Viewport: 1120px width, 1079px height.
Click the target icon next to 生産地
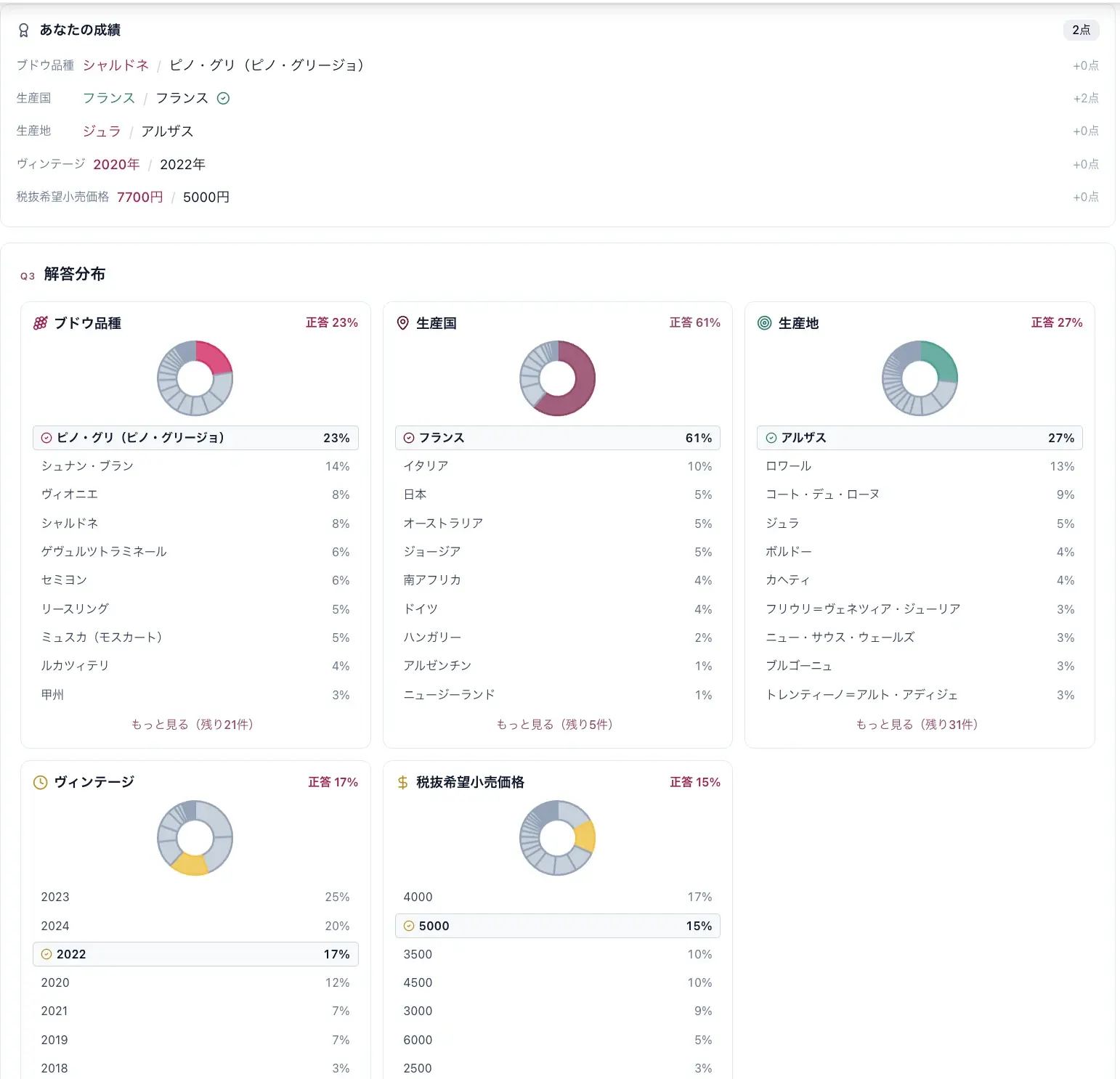point(765,323)
